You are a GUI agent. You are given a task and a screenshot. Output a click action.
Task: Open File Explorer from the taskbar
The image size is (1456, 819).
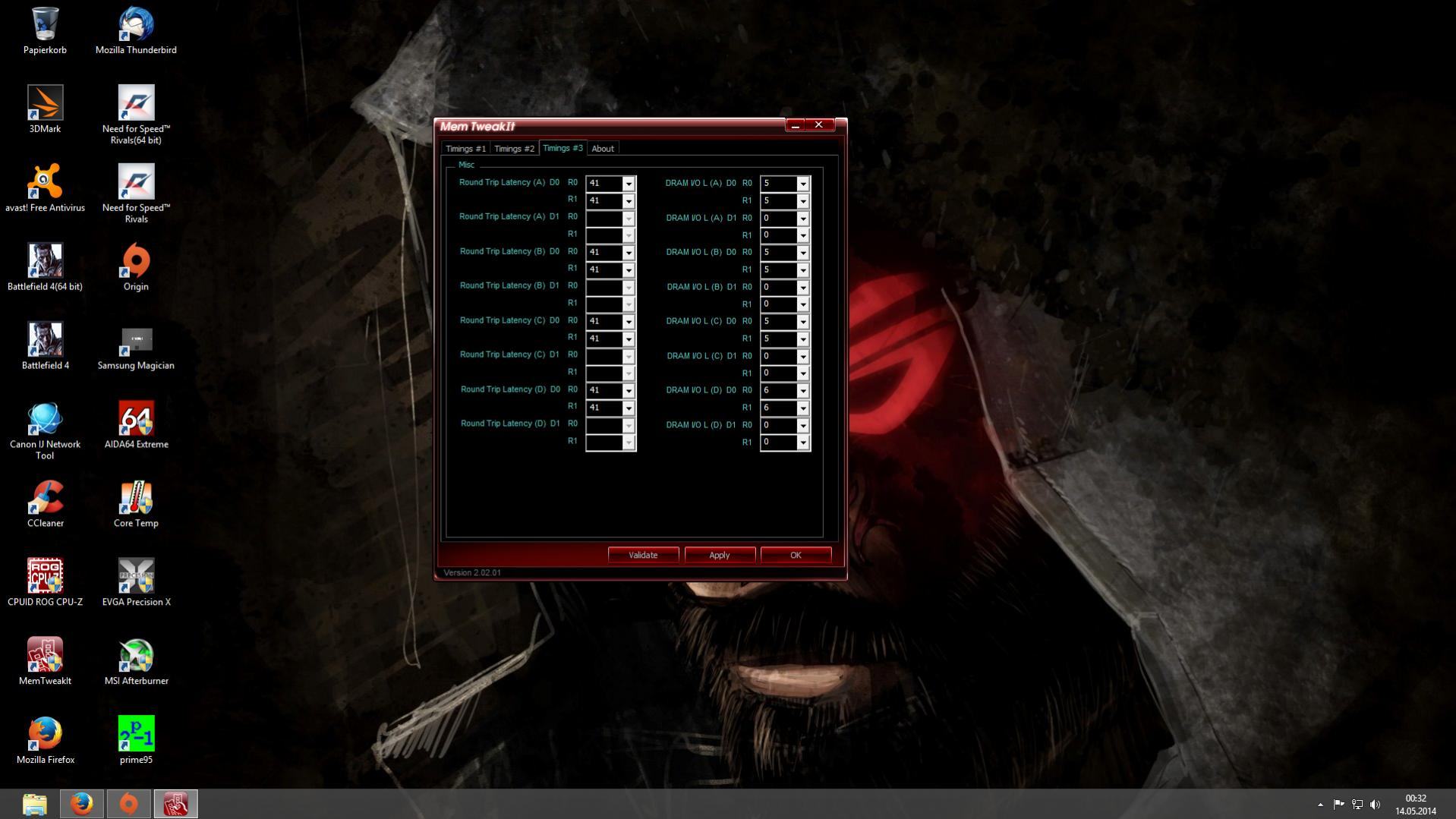(x=35, y=804)
